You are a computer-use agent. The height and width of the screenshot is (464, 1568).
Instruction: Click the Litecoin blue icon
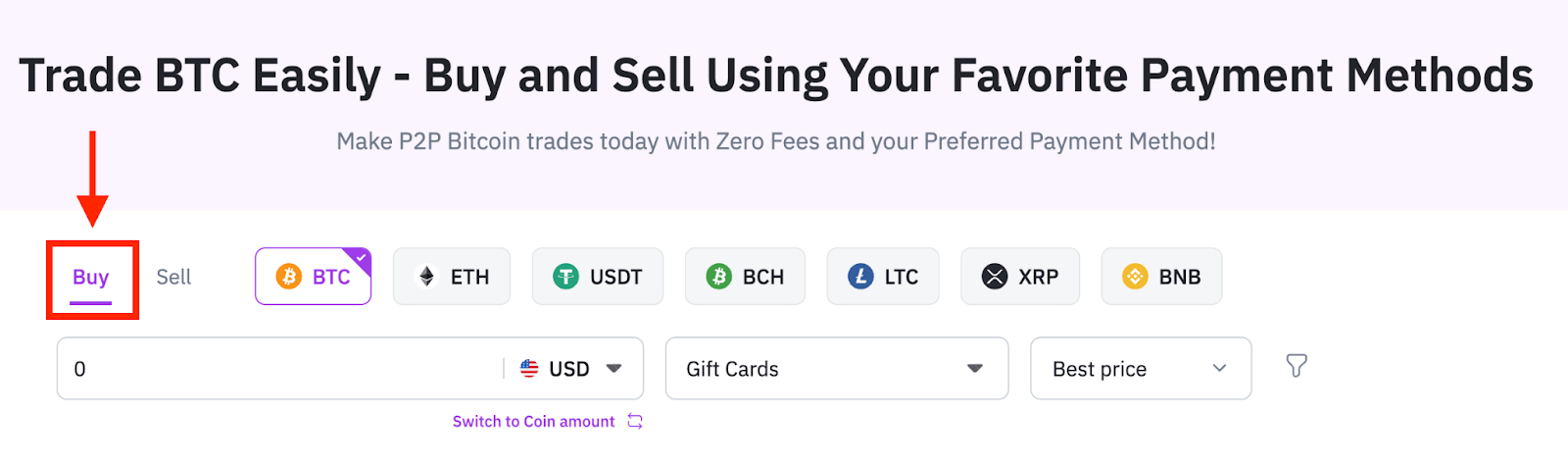pos(860,277)
